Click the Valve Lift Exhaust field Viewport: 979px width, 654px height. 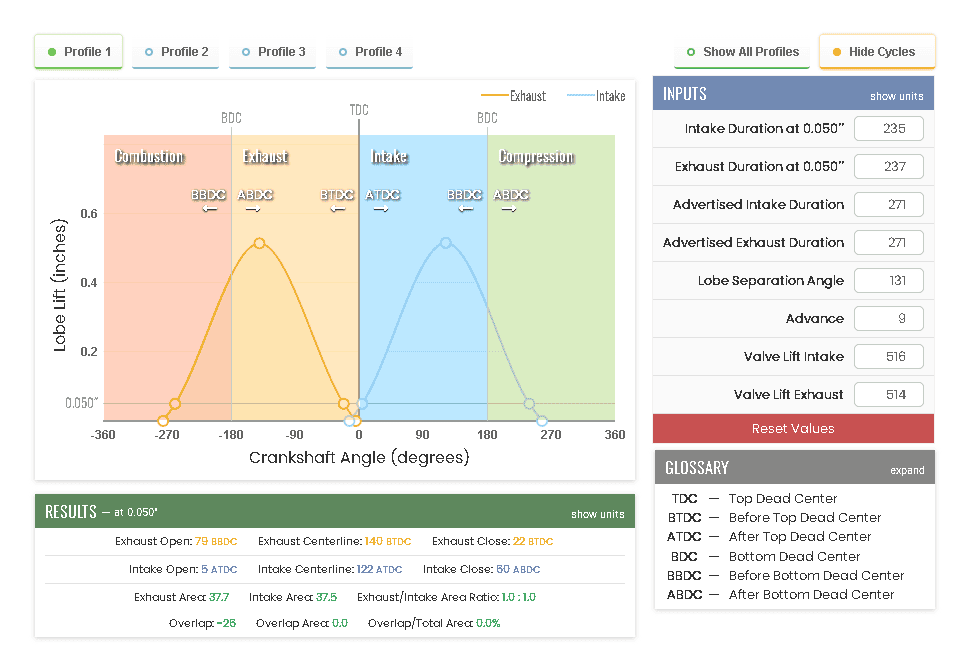(888, 395)
